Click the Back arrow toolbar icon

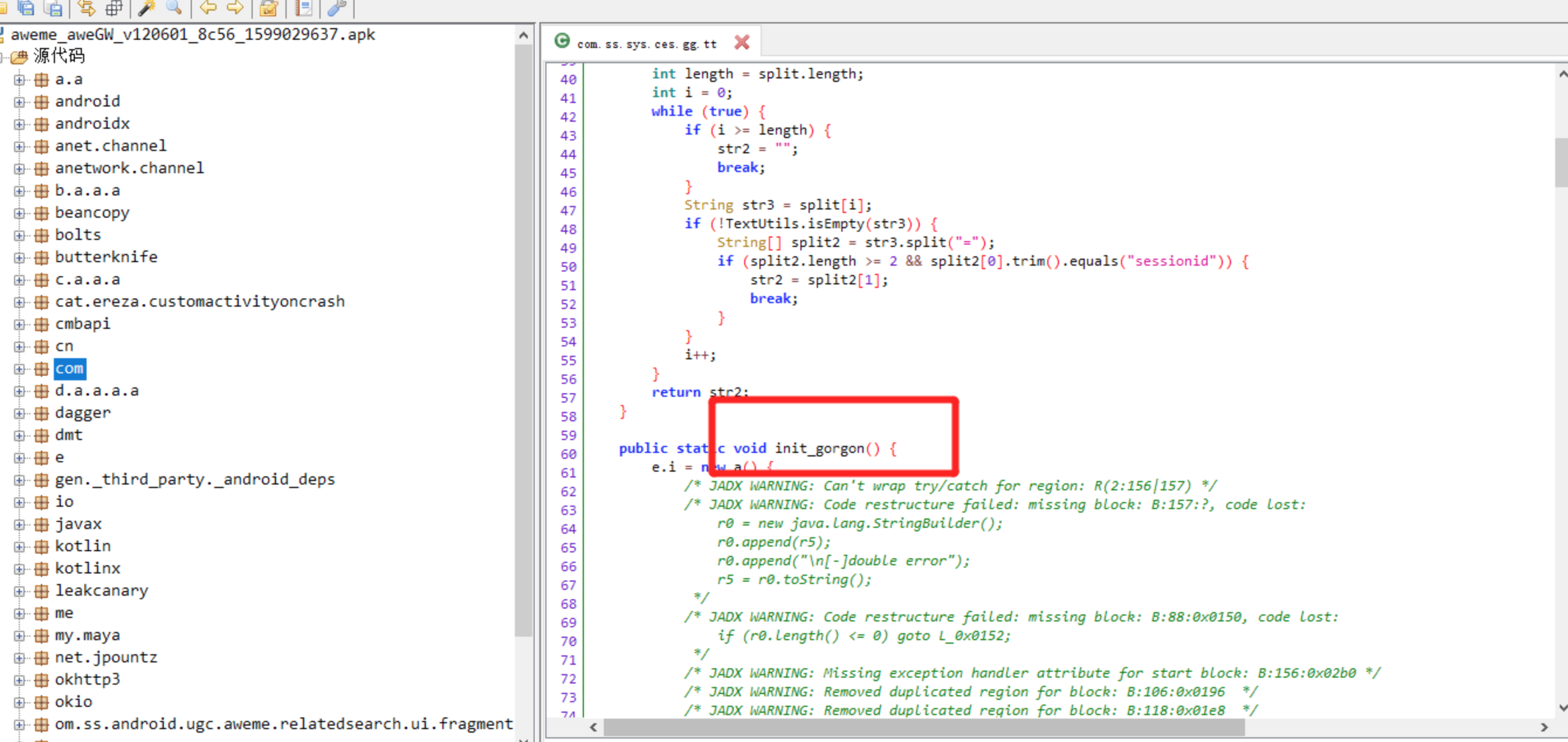(x=209, y=7)
